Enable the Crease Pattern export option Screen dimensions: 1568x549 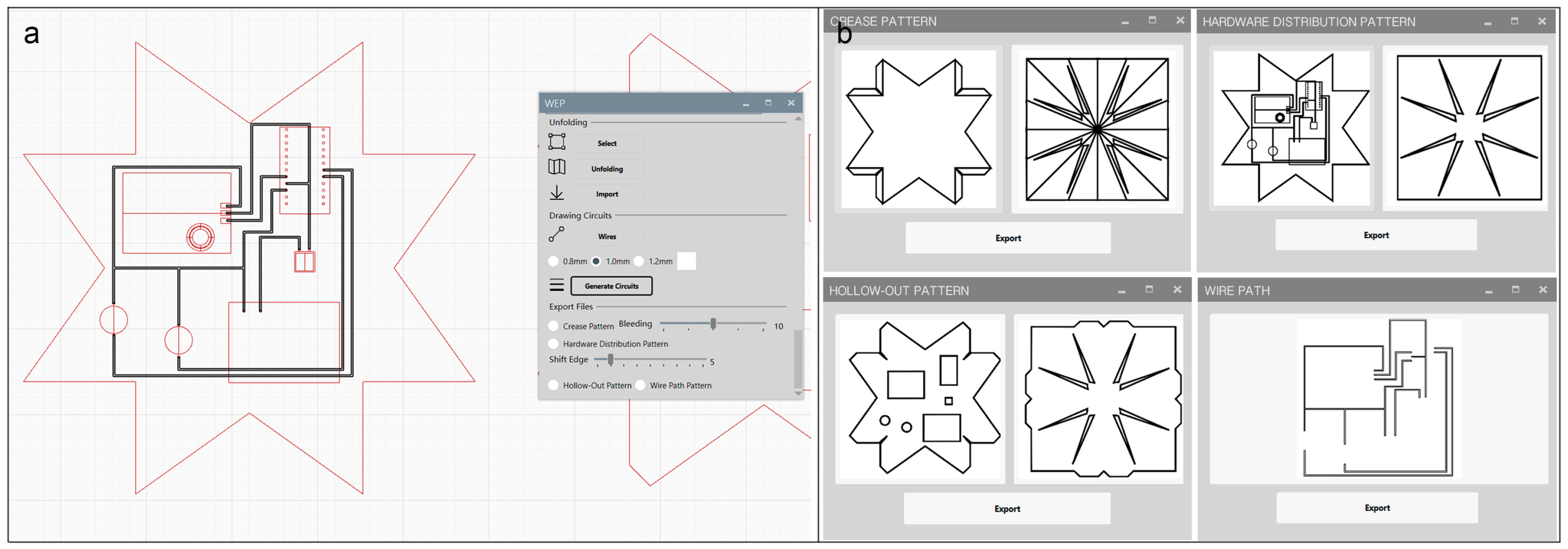click(x=553, y=326)
